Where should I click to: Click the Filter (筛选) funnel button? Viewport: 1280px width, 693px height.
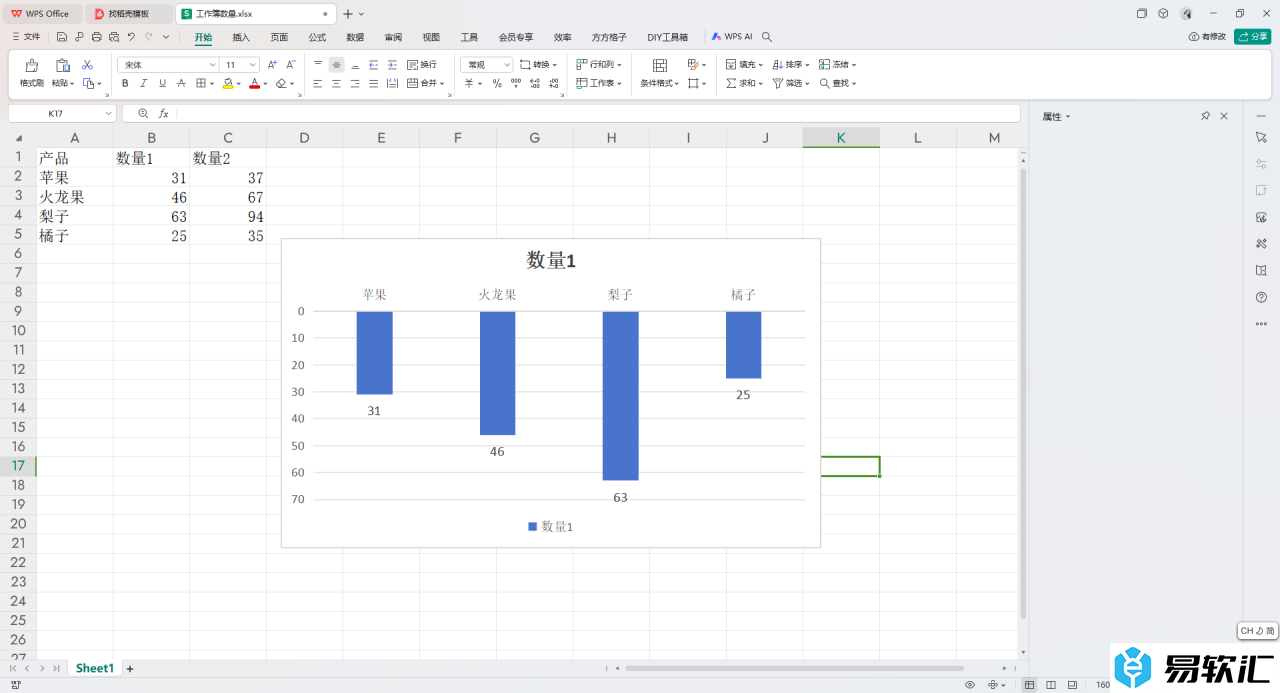click(791, 84)
